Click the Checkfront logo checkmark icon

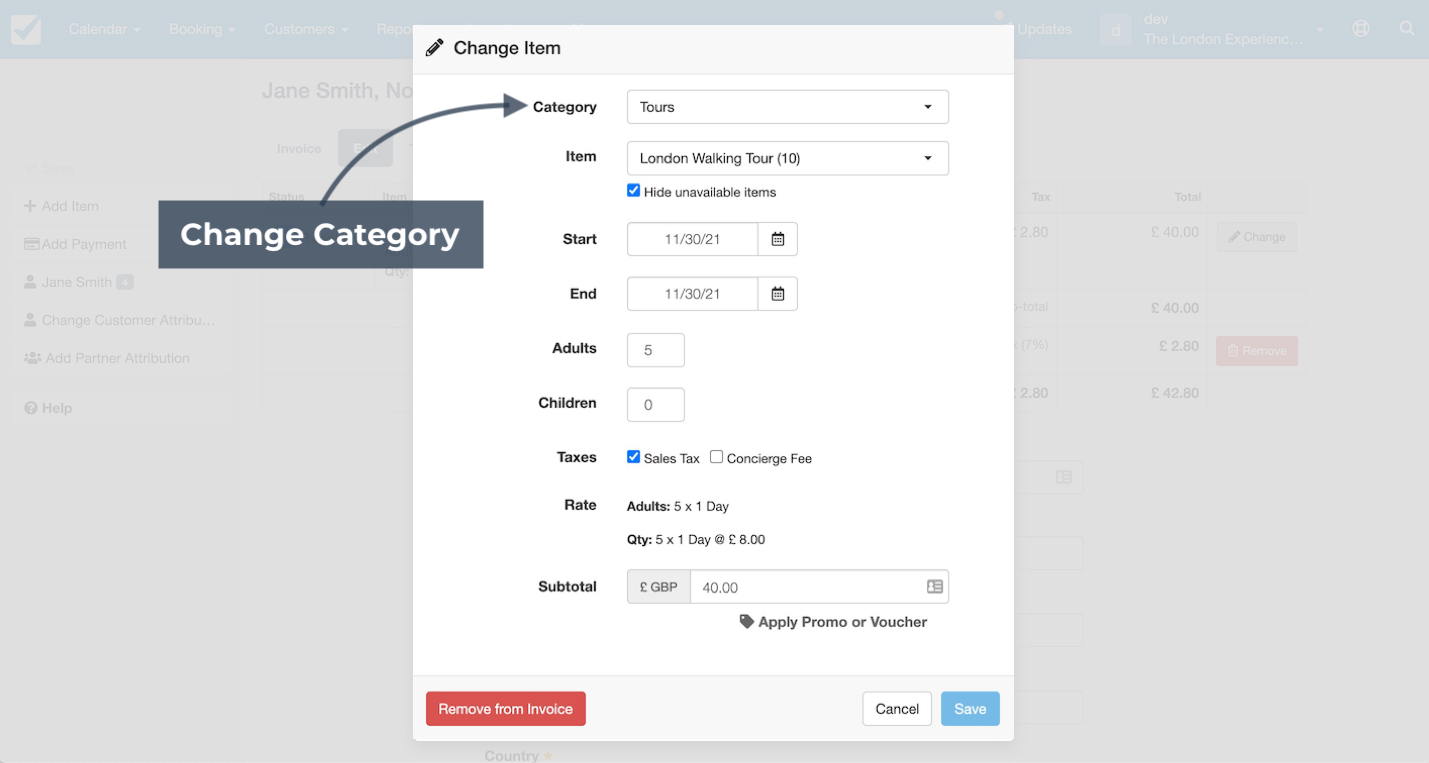(26, 29)
